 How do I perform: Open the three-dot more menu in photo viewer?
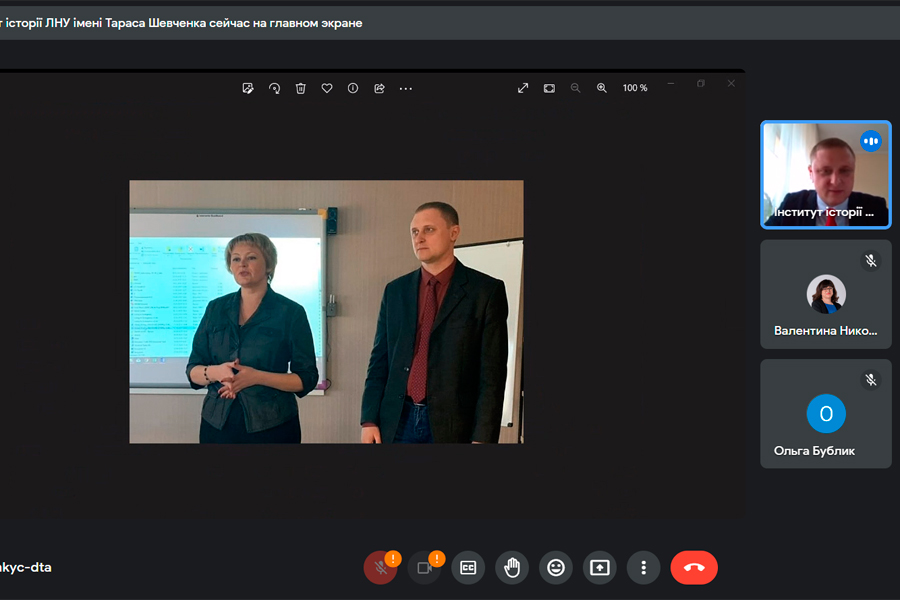406,88
